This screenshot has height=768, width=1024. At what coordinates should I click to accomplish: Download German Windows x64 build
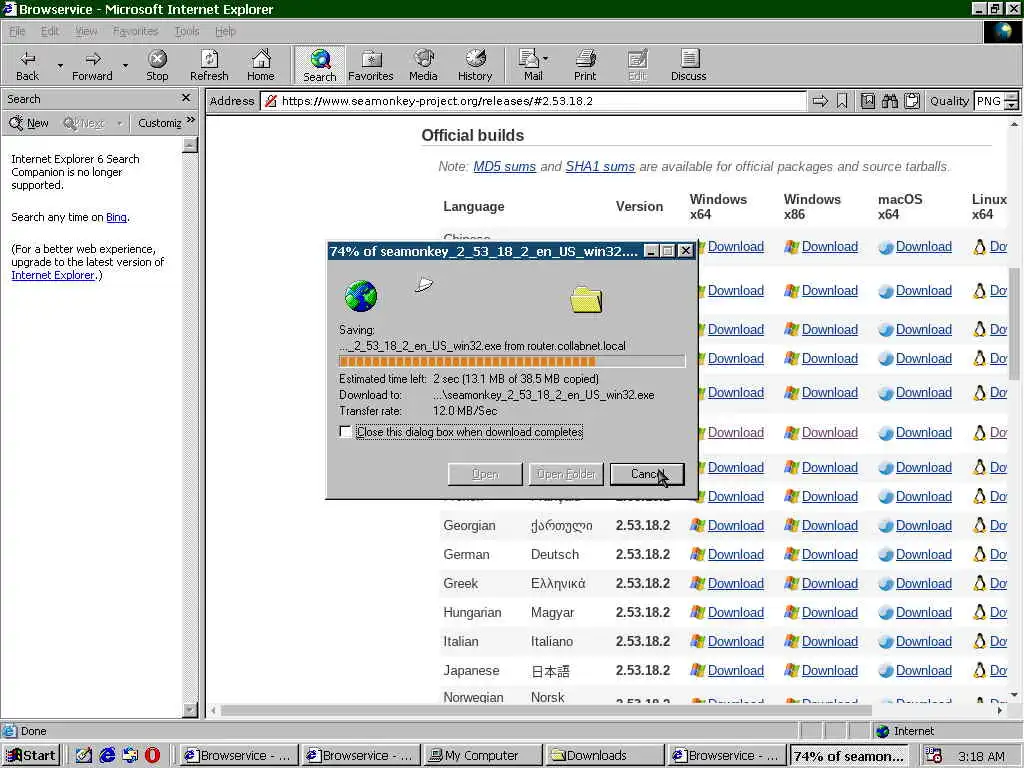pos(735,554)
